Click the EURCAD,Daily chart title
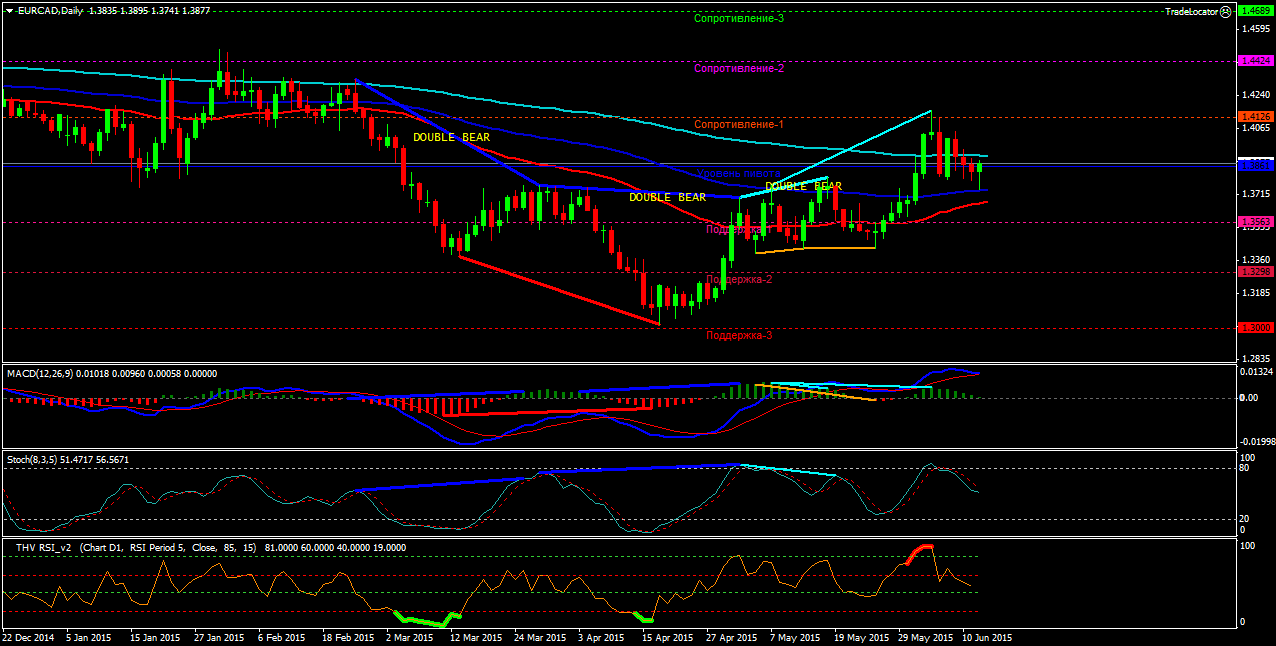This screenshot has height=646, width=1276. pos(50,10)
